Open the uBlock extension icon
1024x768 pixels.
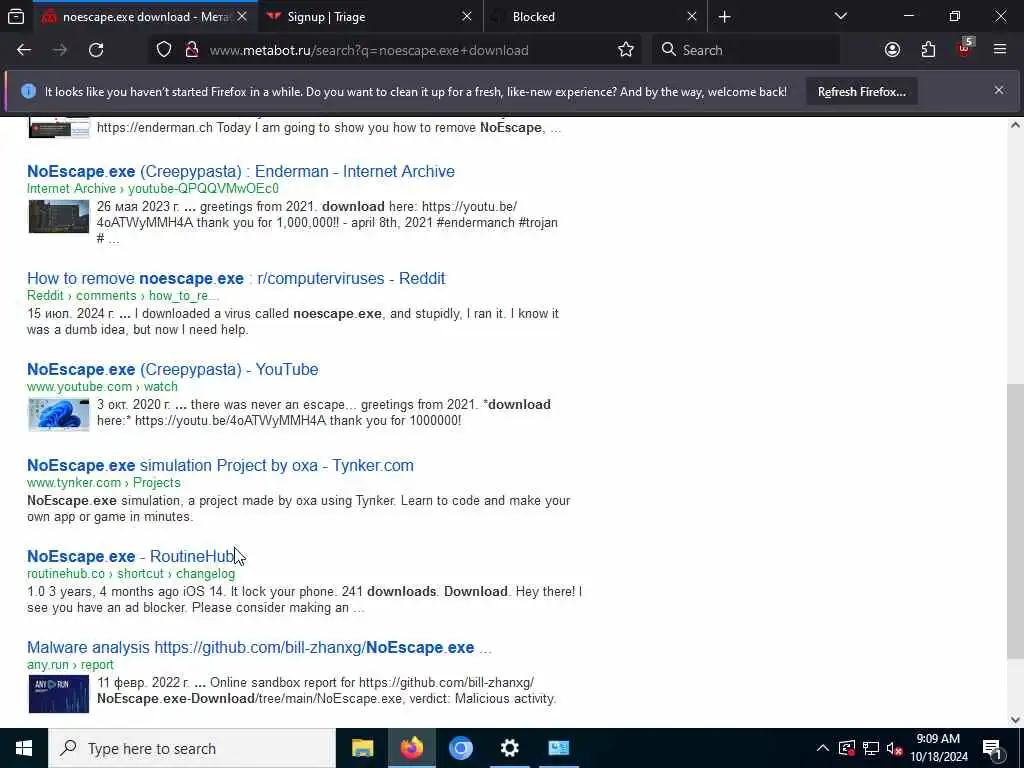(965, 48)
